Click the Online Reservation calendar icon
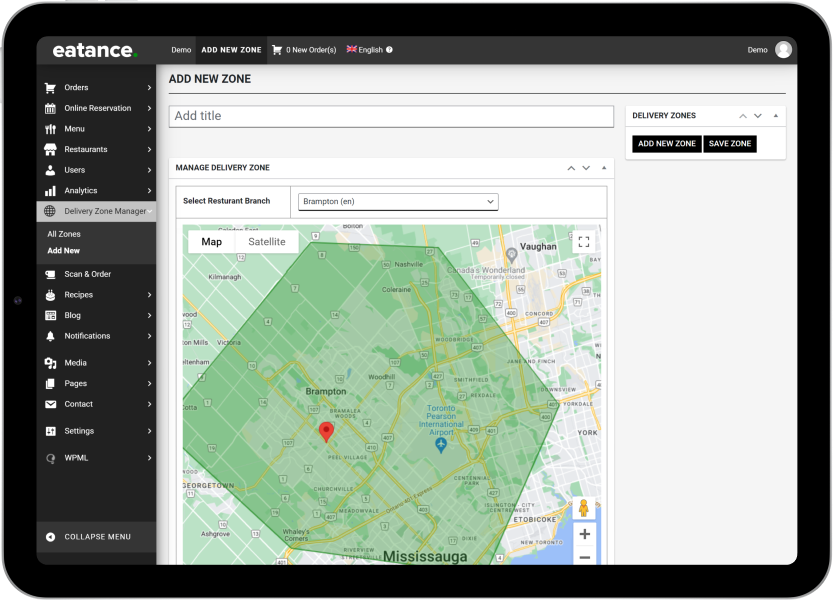 pyautogui.click(x=50, y=108)
